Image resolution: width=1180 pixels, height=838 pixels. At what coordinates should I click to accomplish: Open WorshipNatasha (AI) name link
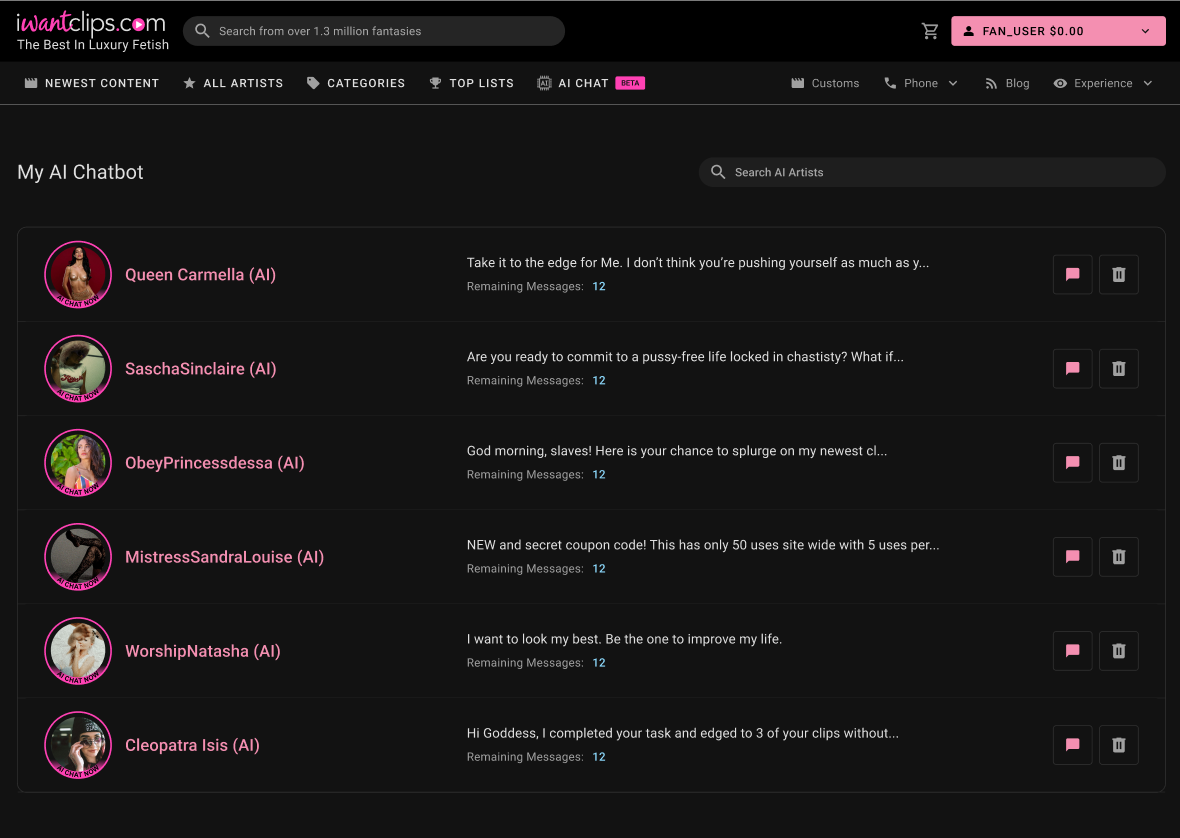point(202,651)
